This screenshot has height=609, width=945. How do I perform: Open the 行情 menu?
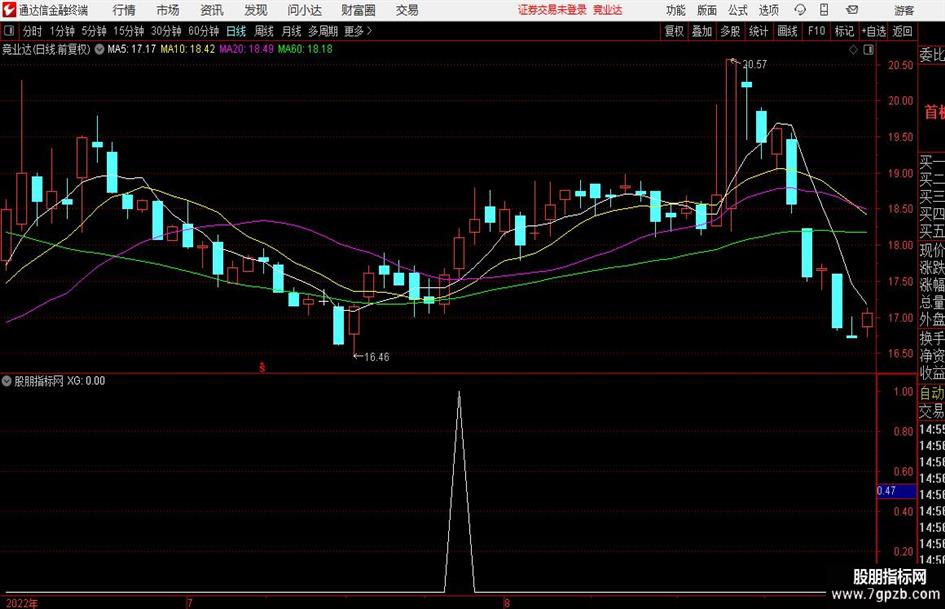click(x=124, y=10)
